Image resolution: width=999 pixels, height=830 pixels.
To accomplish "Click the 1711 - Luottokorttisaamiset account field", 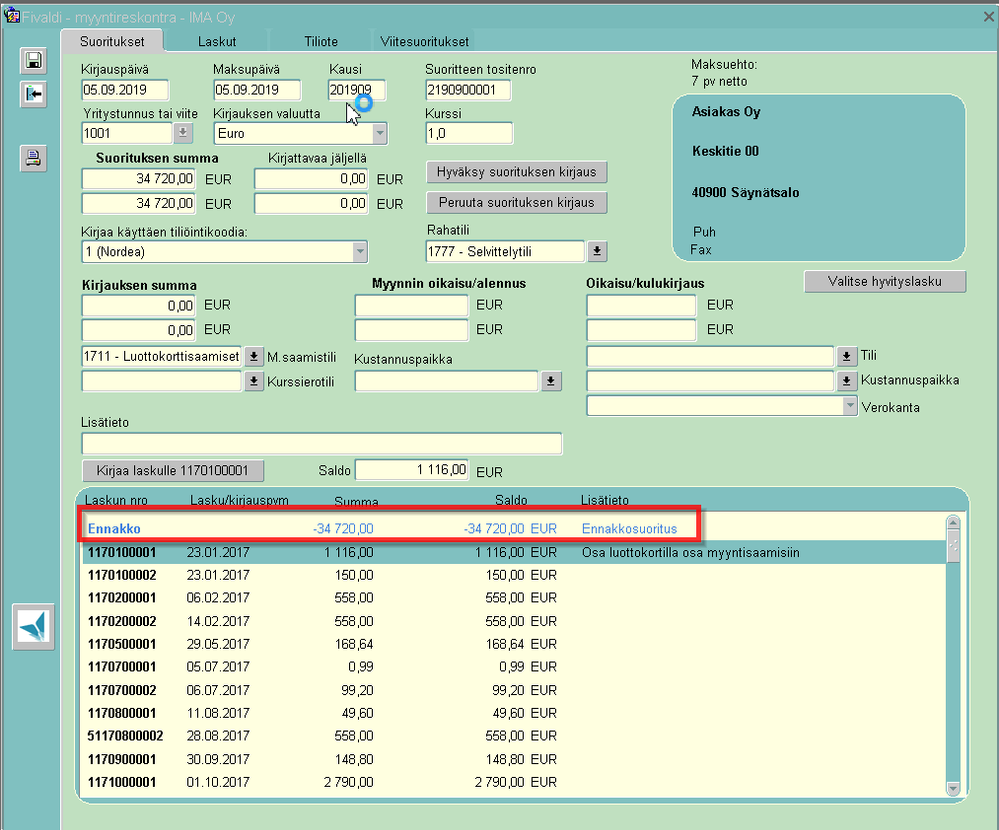I will pos(162,356).
